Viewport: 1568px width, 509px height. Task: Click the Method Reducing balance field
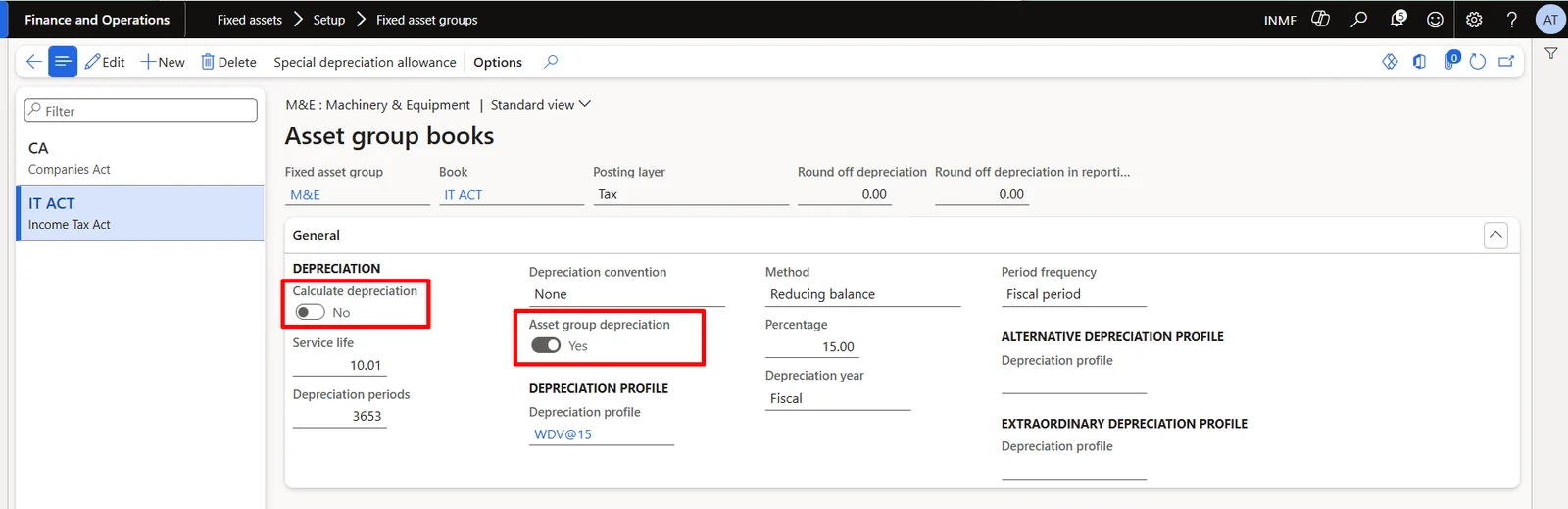[x=862, y=294]
